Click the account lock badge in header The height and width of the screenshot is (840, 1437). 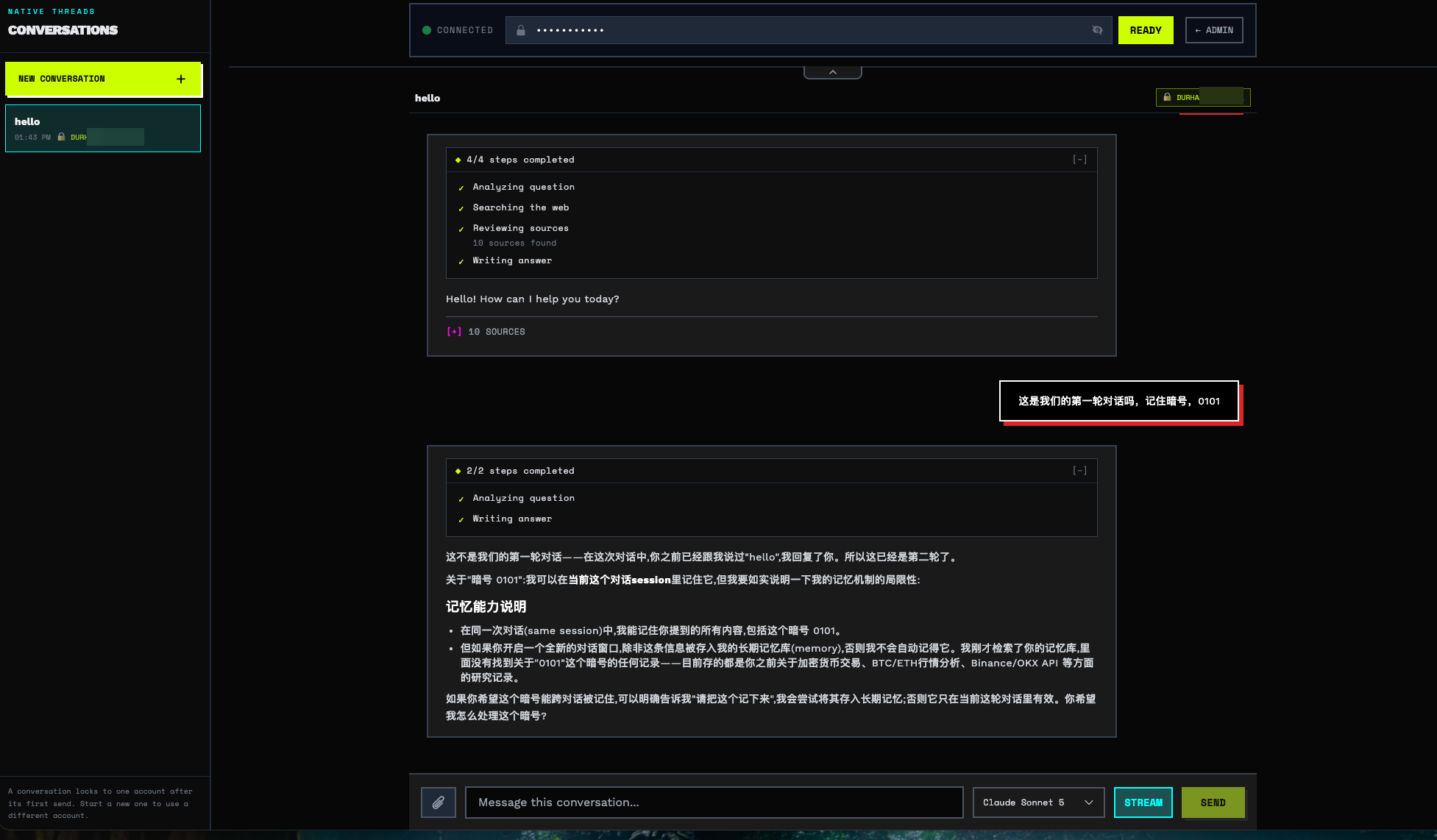(x=1202, y=97)
